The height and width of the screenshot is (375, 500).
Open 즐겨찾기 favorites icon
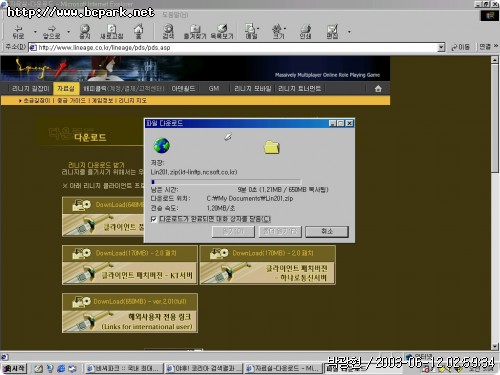tap(195, 32)
